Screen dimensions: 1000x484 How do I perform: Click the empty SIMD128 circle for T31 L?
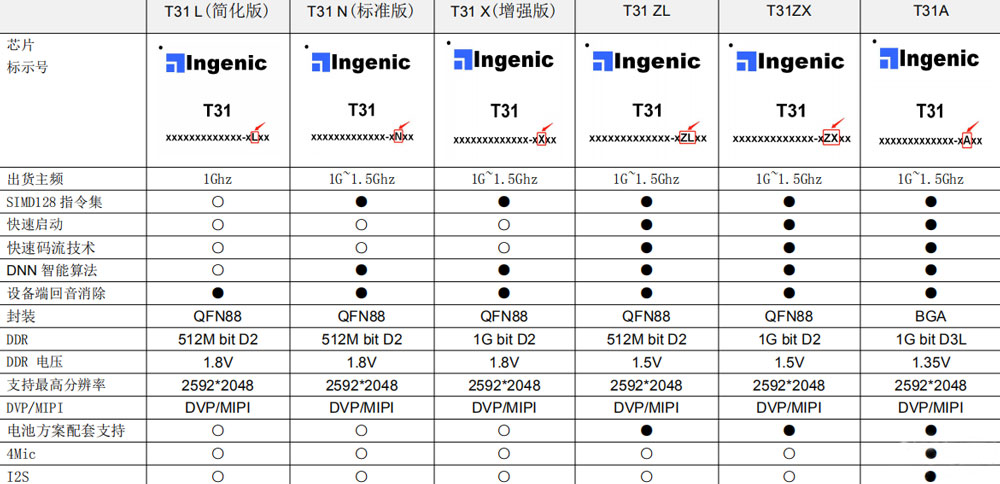(217, 202)
